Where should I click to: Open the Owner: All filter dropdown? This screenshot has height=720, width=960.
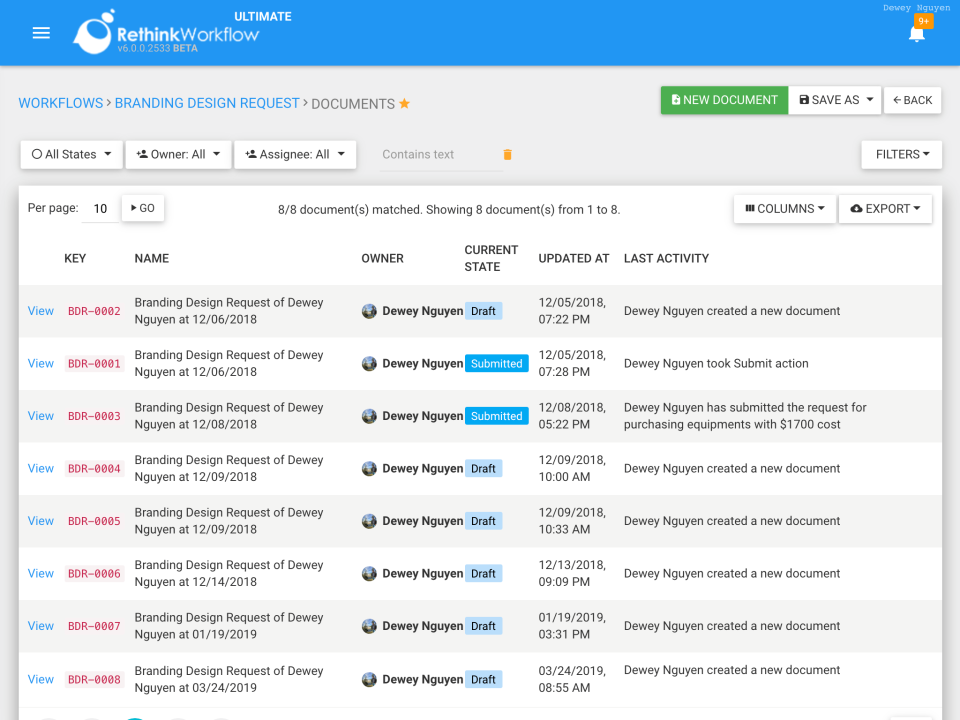tap(178, 154)
